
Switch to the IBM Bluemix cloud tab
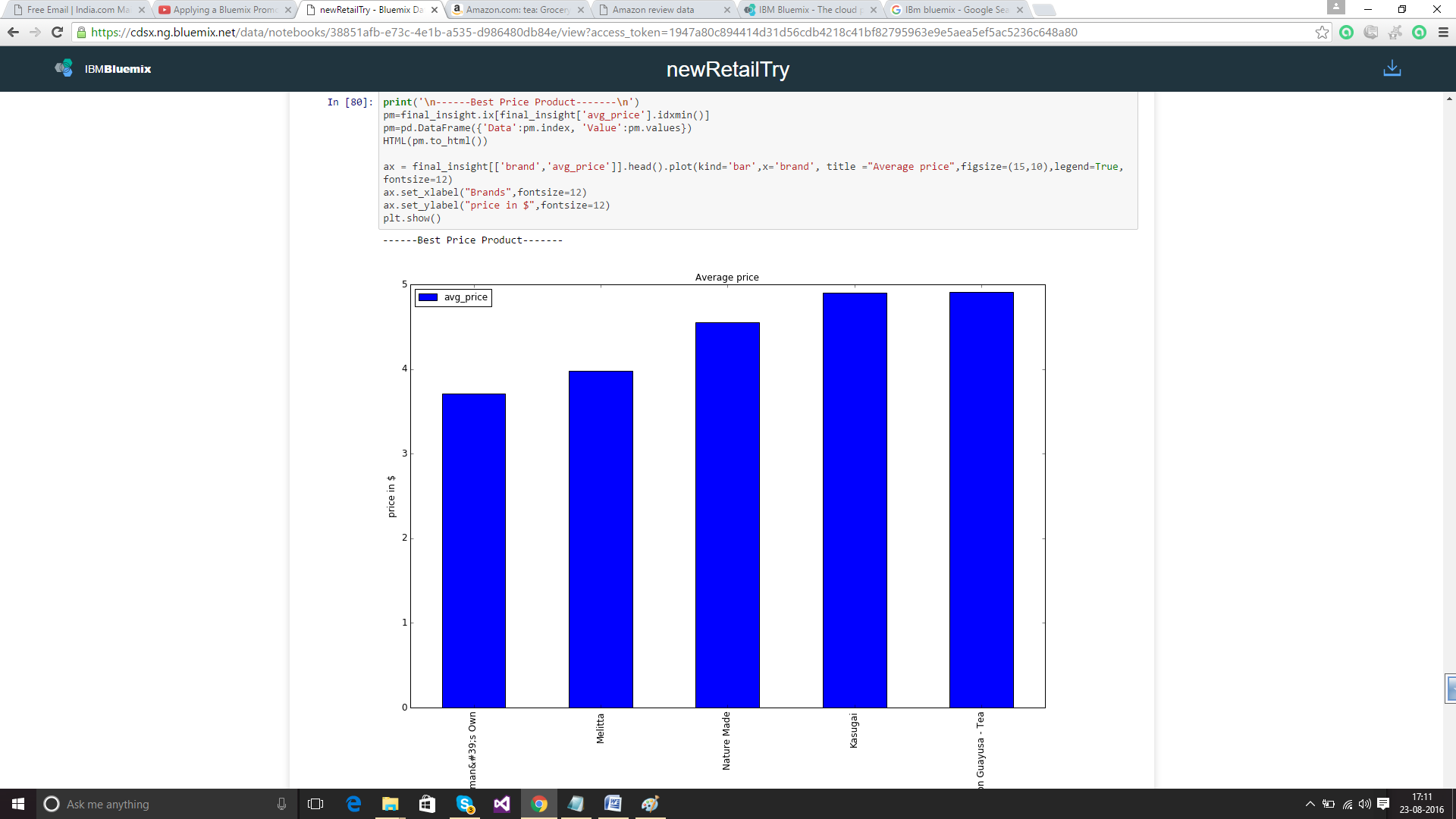click(807, 10)
